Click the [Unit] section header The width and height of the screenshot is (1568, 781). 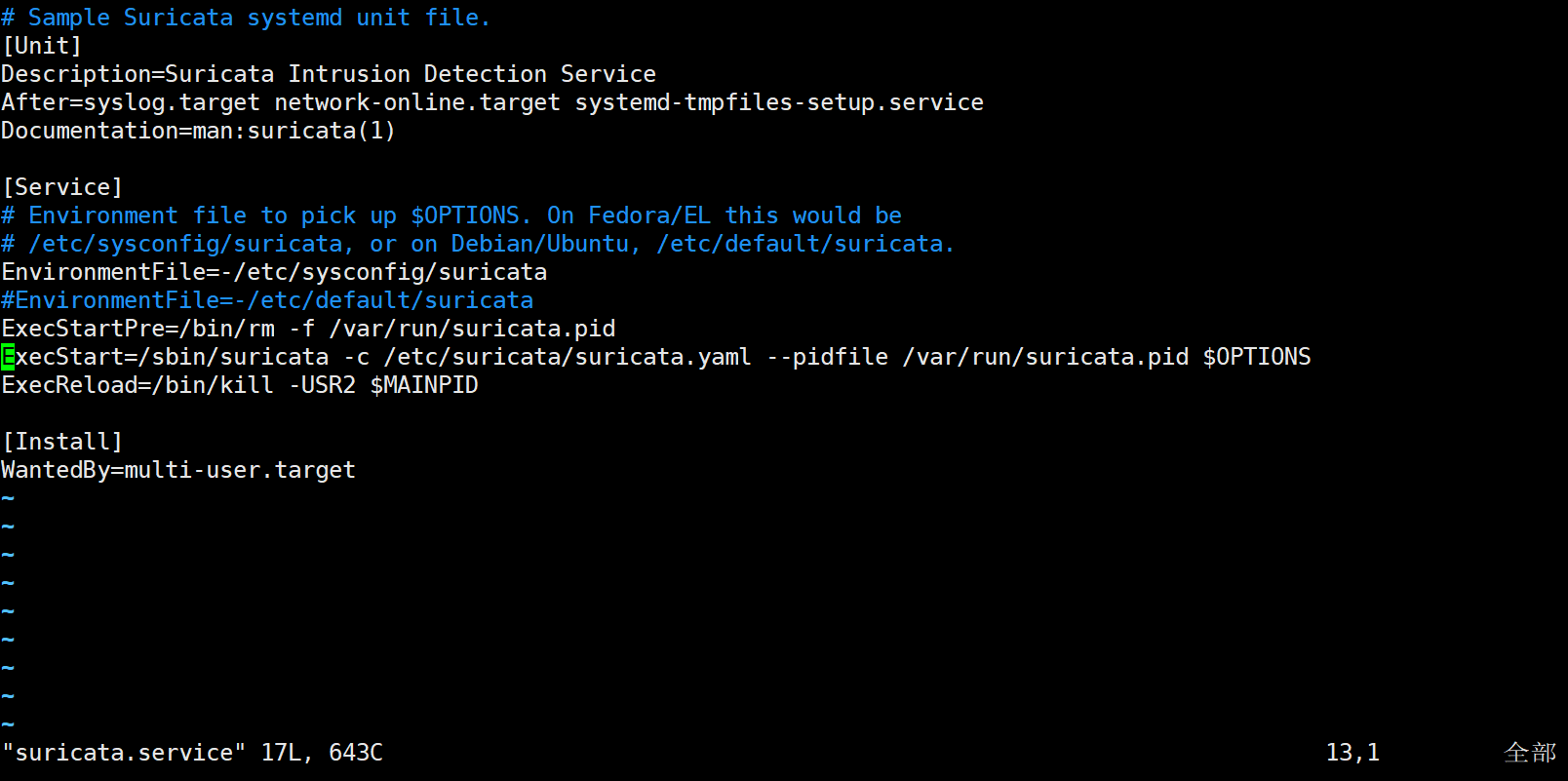pos(42,46)
